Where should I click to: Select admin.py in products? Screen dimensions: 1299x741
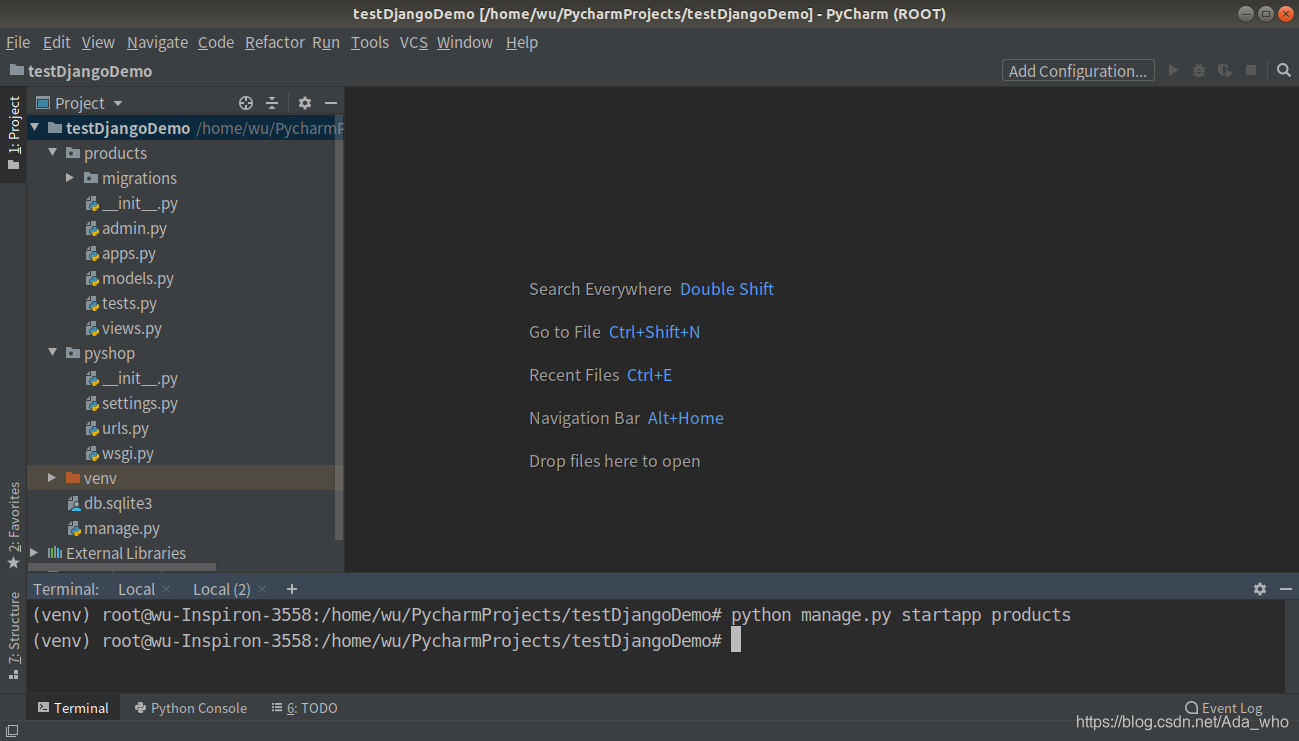(x=125, y=228)
